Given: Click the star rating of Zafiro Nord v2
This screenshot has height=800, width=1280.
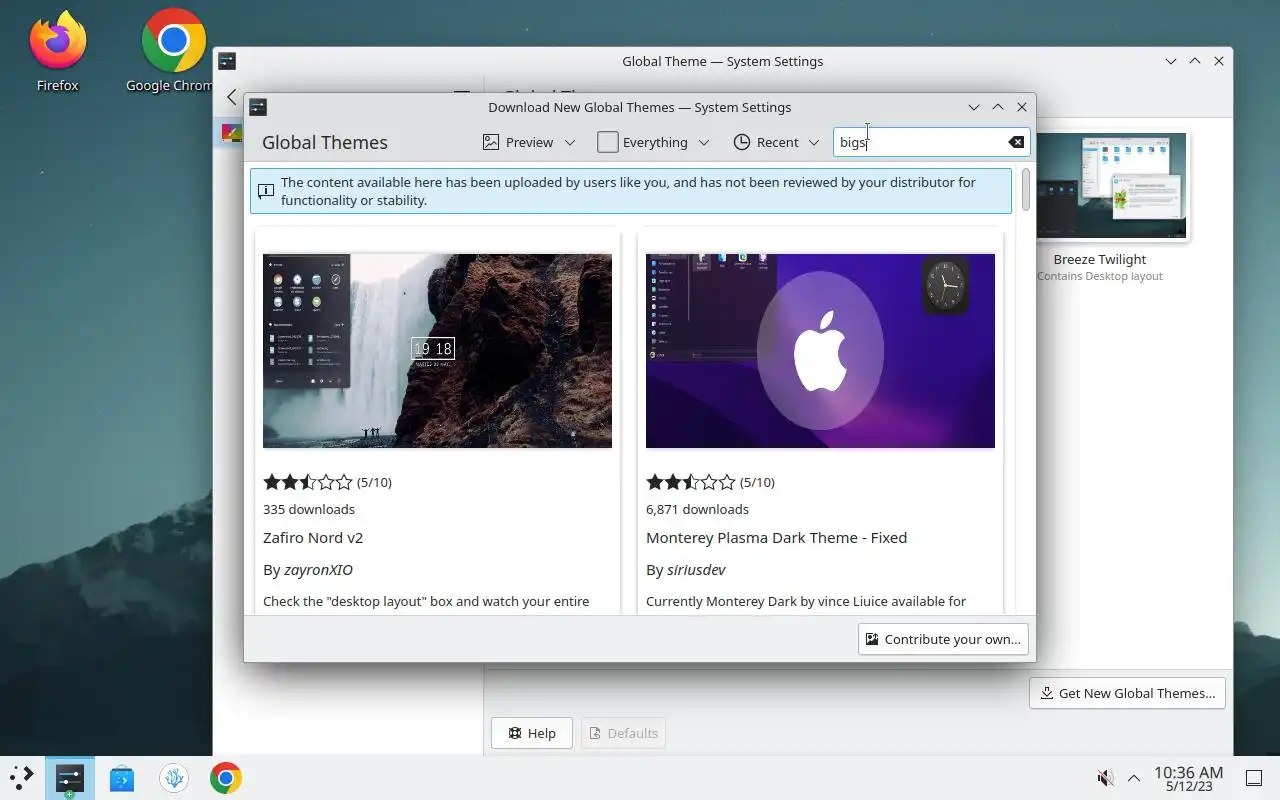Looking at the screenshot, I should [x=308, y=482].
